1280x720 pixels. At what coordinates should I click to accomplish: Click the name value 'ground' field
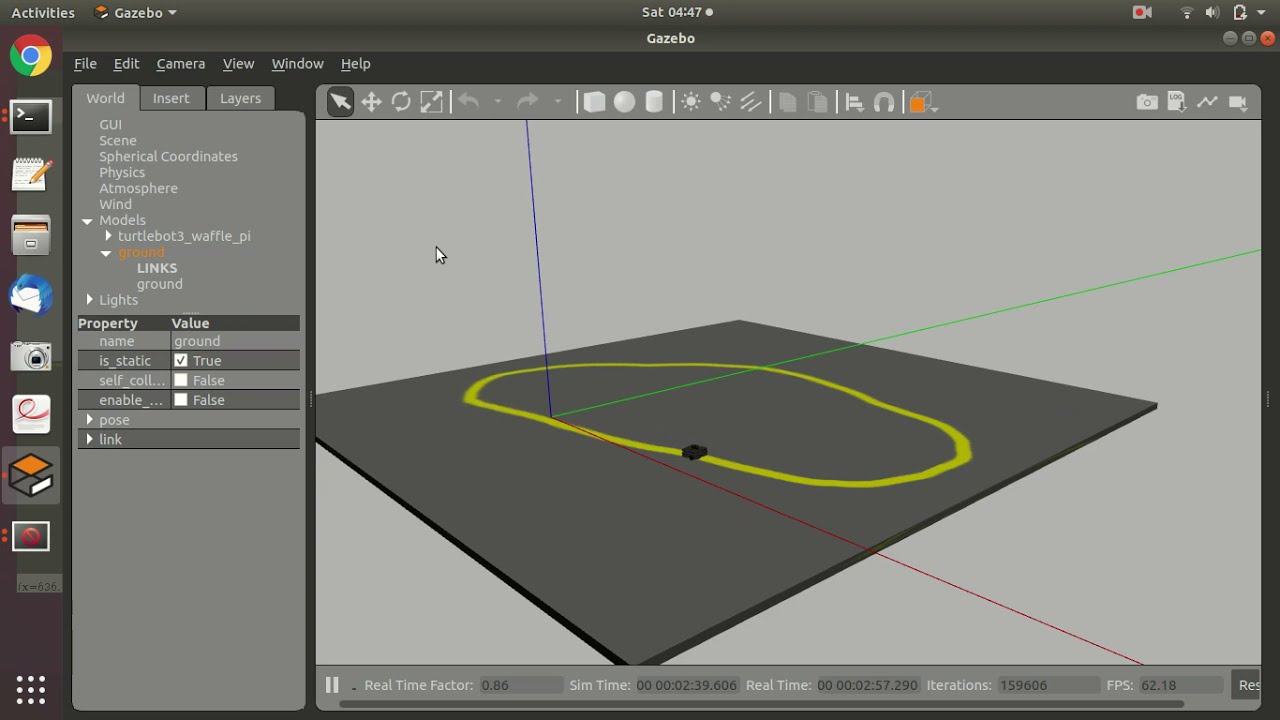click(235, 341)
